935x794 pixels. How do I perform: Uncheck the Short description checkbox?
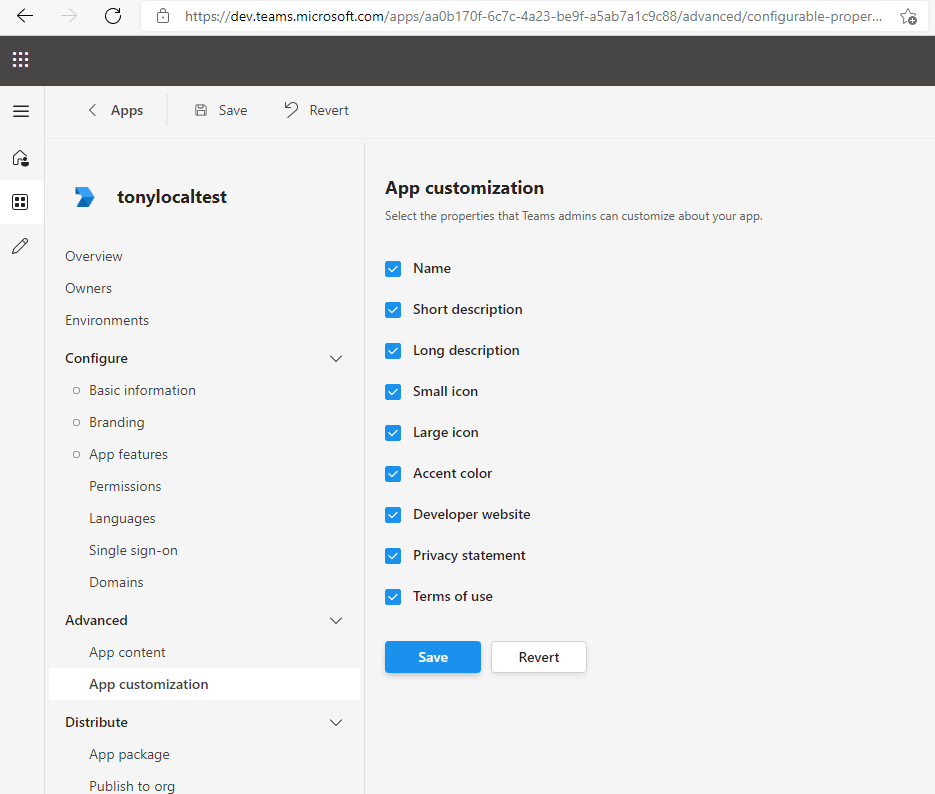coord(393,310)
